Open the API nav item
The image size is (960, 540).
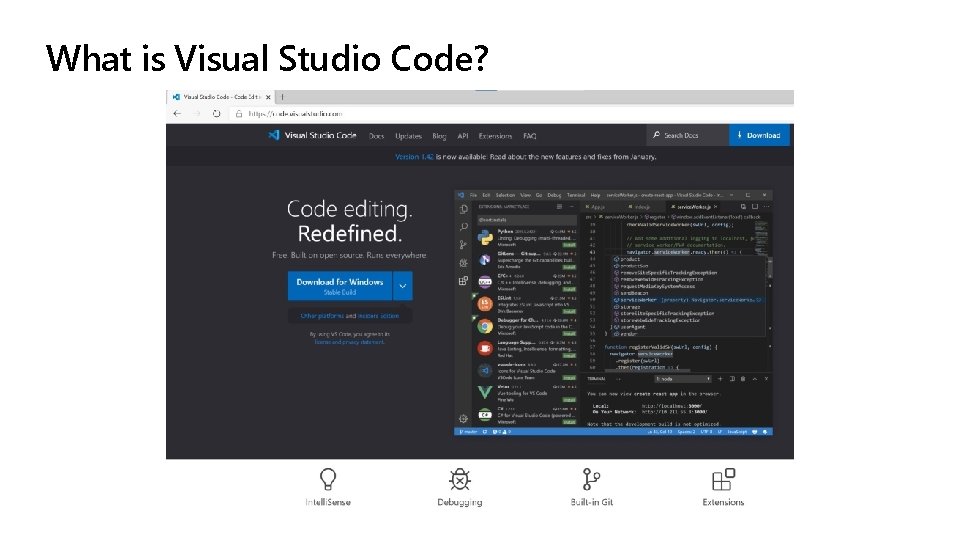(463, 136)
